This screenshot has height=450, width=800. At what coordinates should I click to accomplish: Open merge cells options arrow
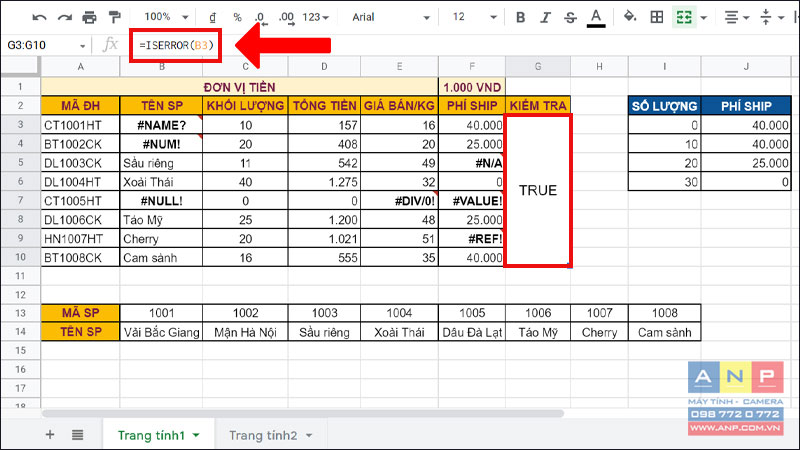[x=704, y=18]
